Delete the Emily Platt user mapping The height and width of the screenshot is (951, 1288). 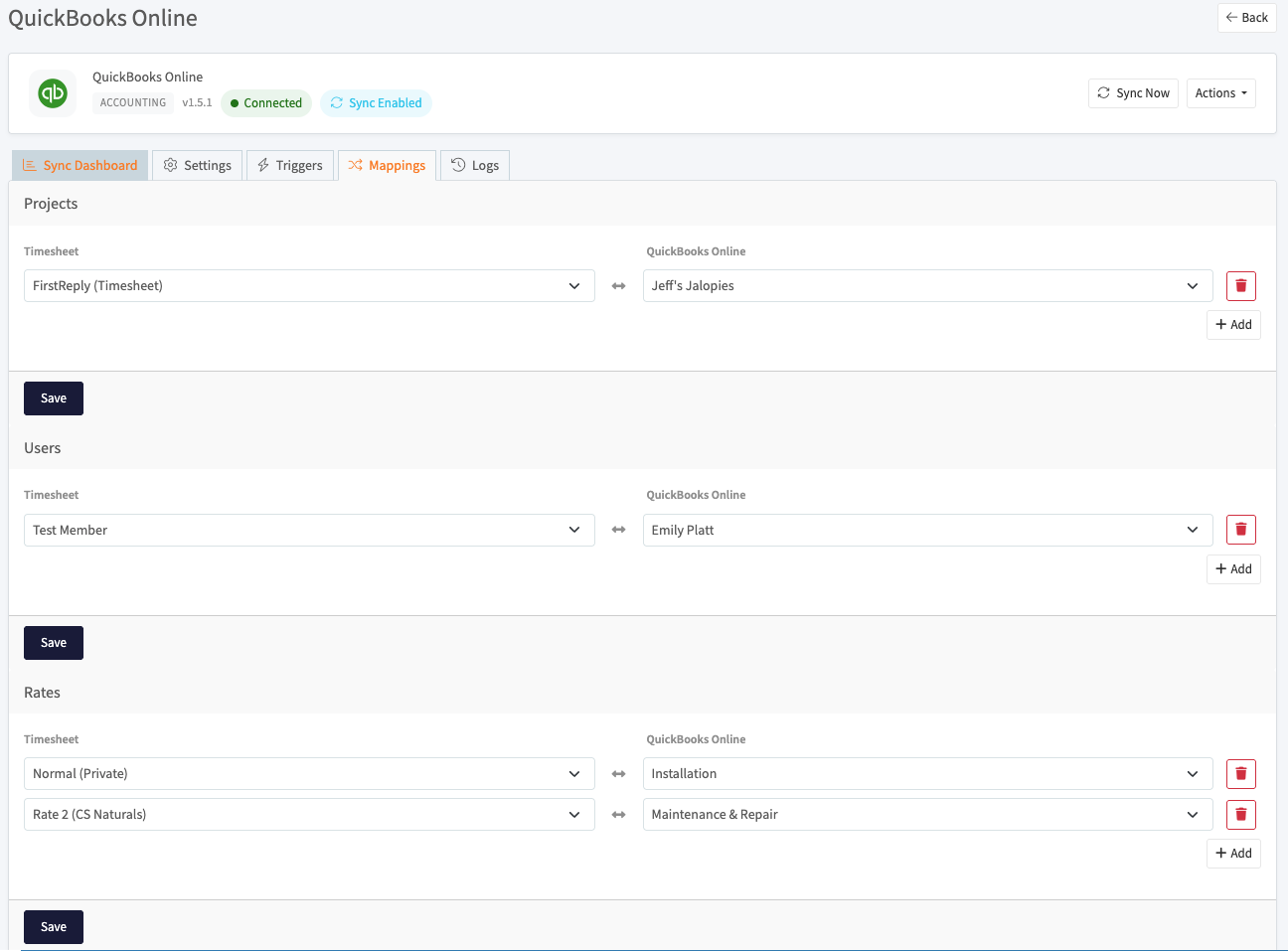[1240, 530]
